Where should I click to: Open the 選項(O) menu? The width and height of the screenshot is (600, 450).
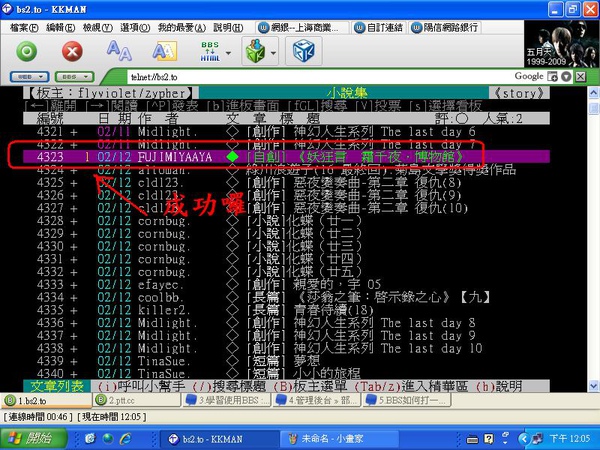click(135, 28)
